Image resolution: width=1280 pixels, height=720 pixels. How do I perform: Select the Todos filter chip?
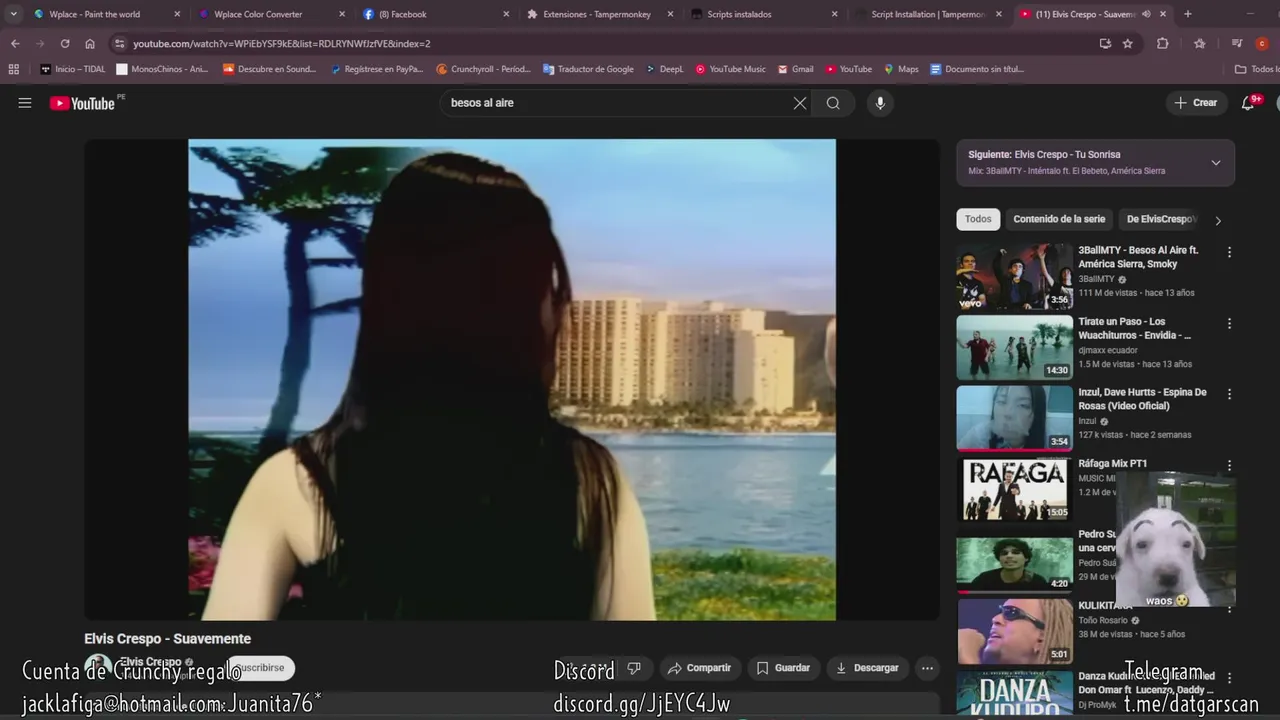(x=978, y=219)
